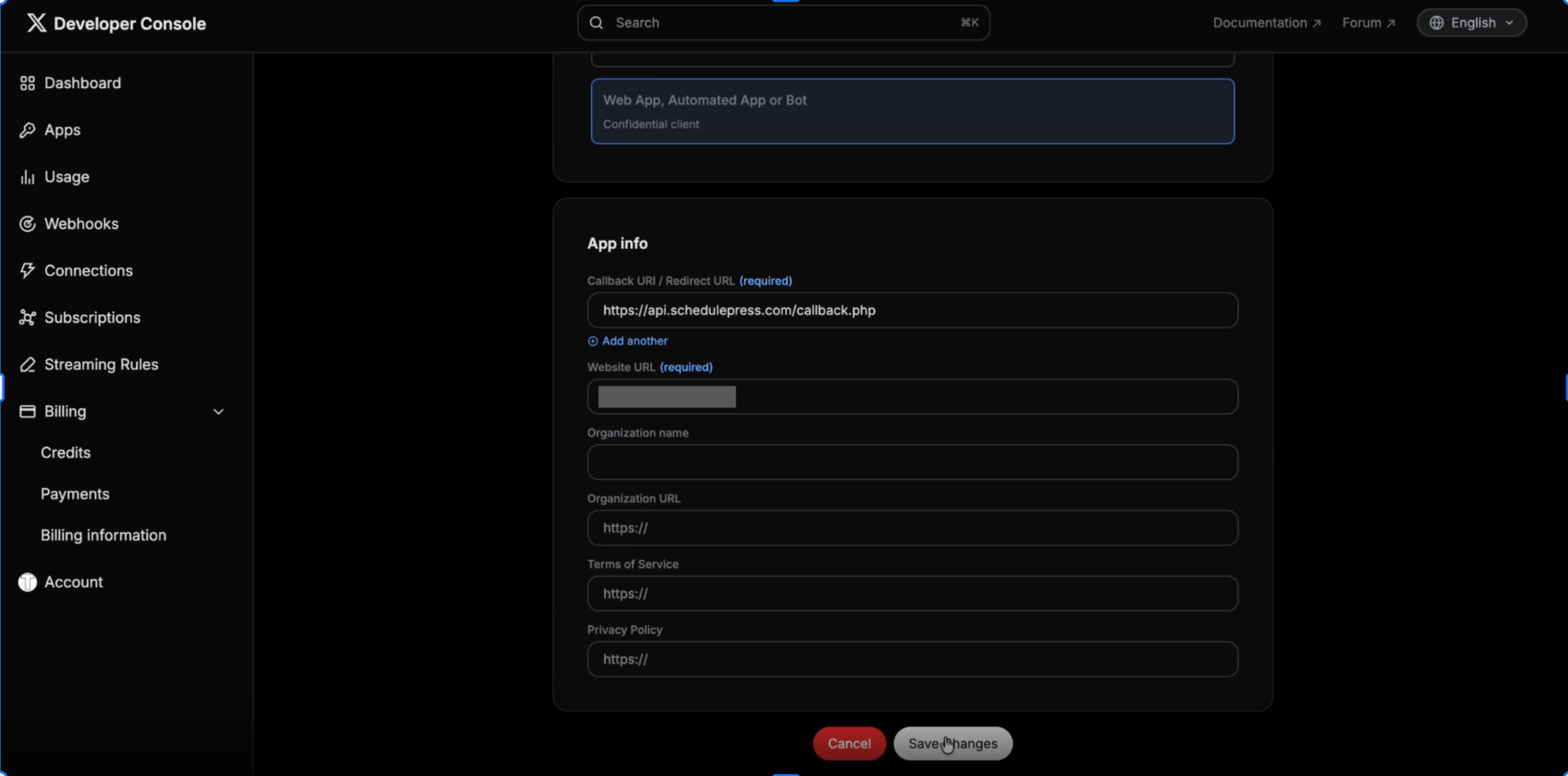Select Web App, Automated App or Bot option
The width and height of the screenshot is (1568, 776).
pos(913,111)
